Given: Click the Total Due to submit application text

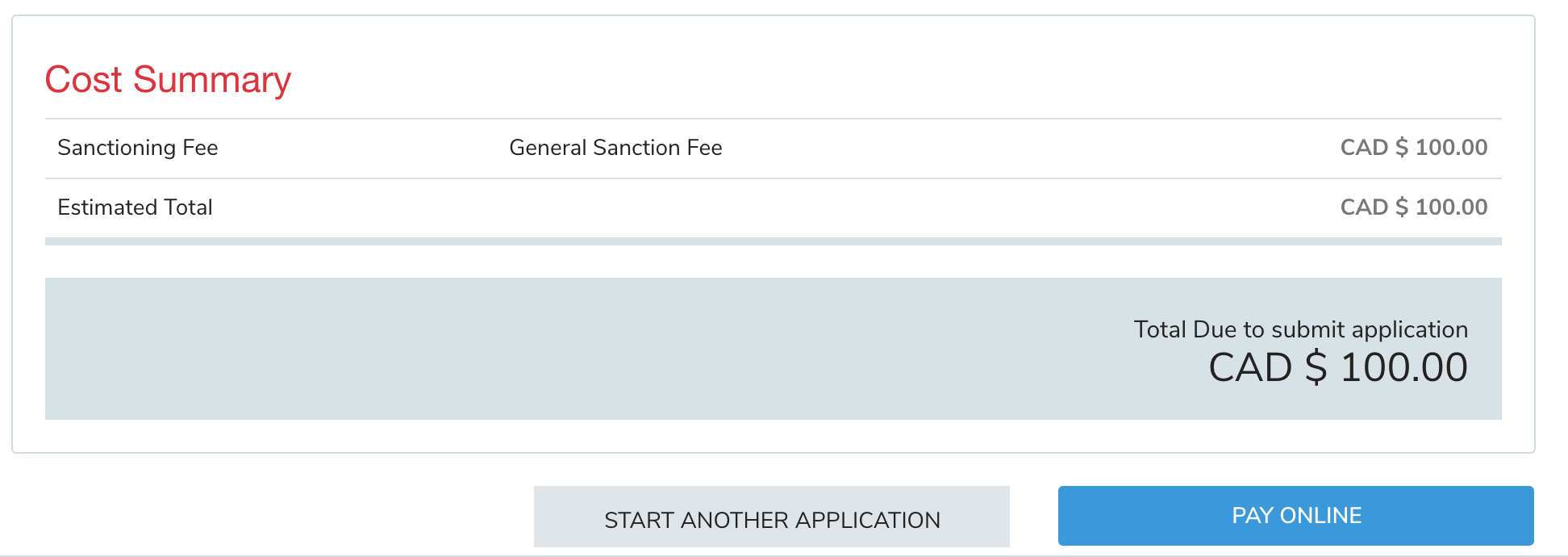Looking at the screenshot, I should [1300, 329].
